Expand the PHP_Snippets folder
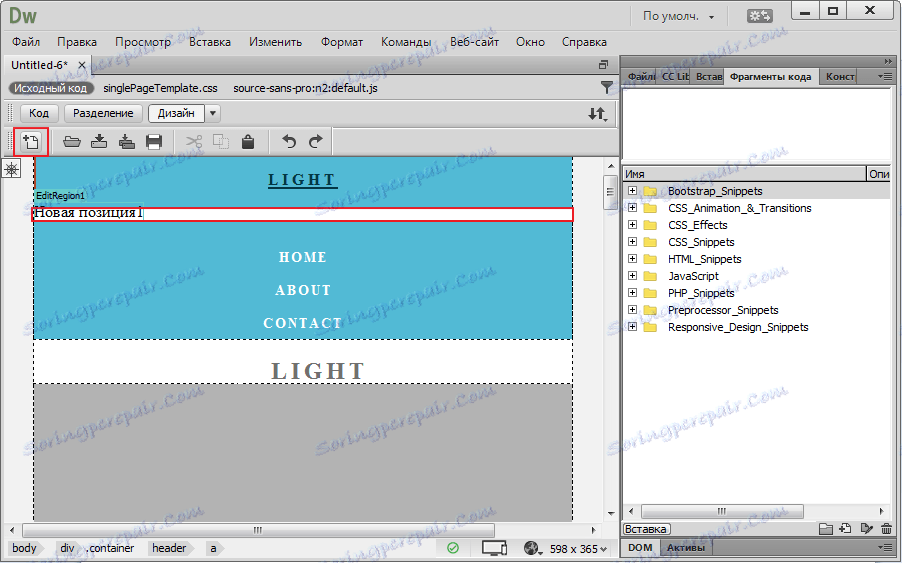The image size is (902, 563). (x=632, y=292)
